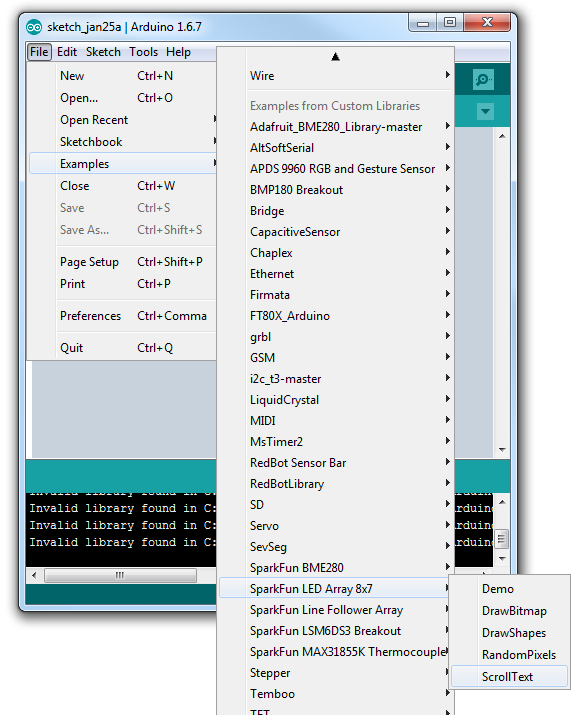Click console horizontal scrollbar thumb

click(120, 575)
